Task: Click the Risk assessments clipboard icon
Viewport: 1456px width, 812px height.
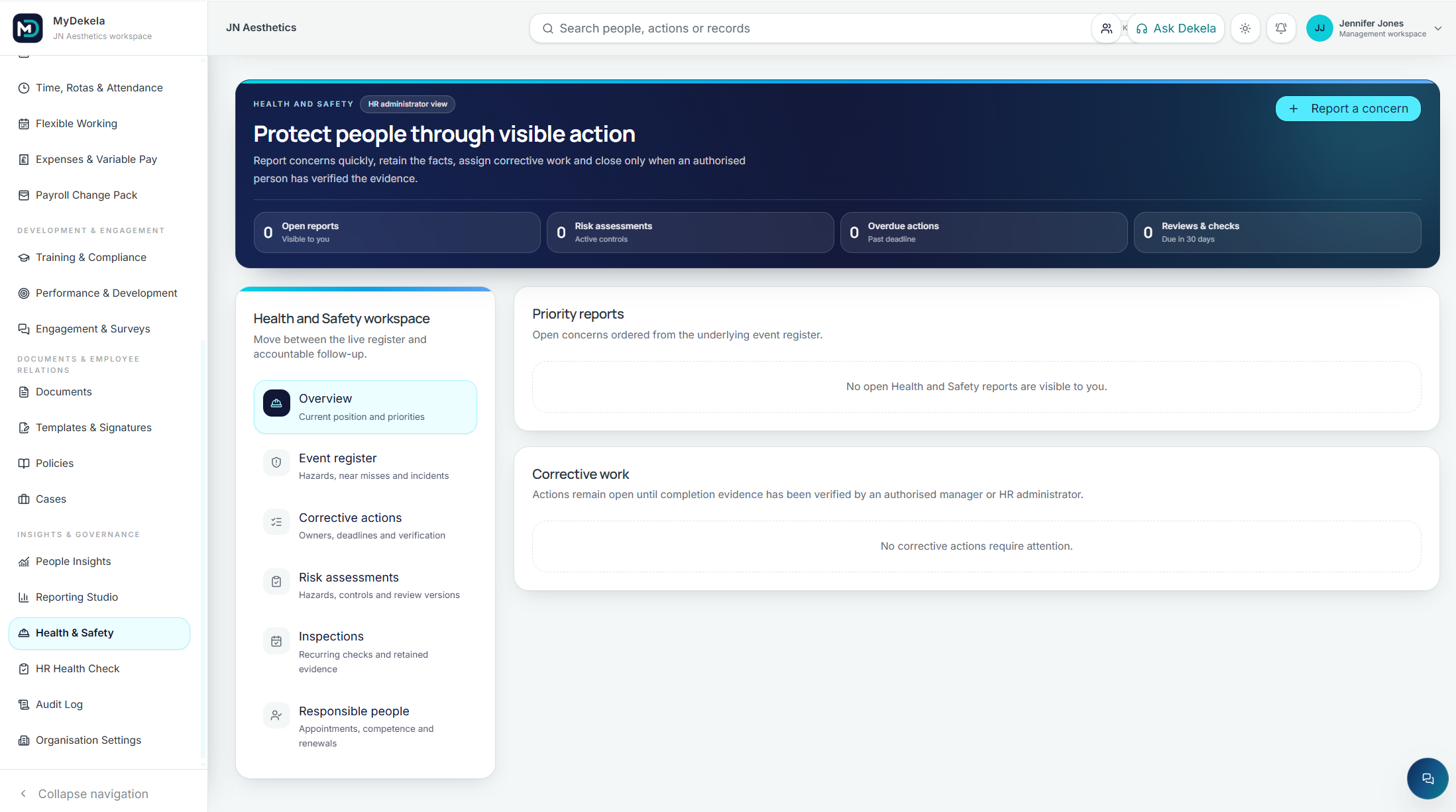Action: click(276, 582)
